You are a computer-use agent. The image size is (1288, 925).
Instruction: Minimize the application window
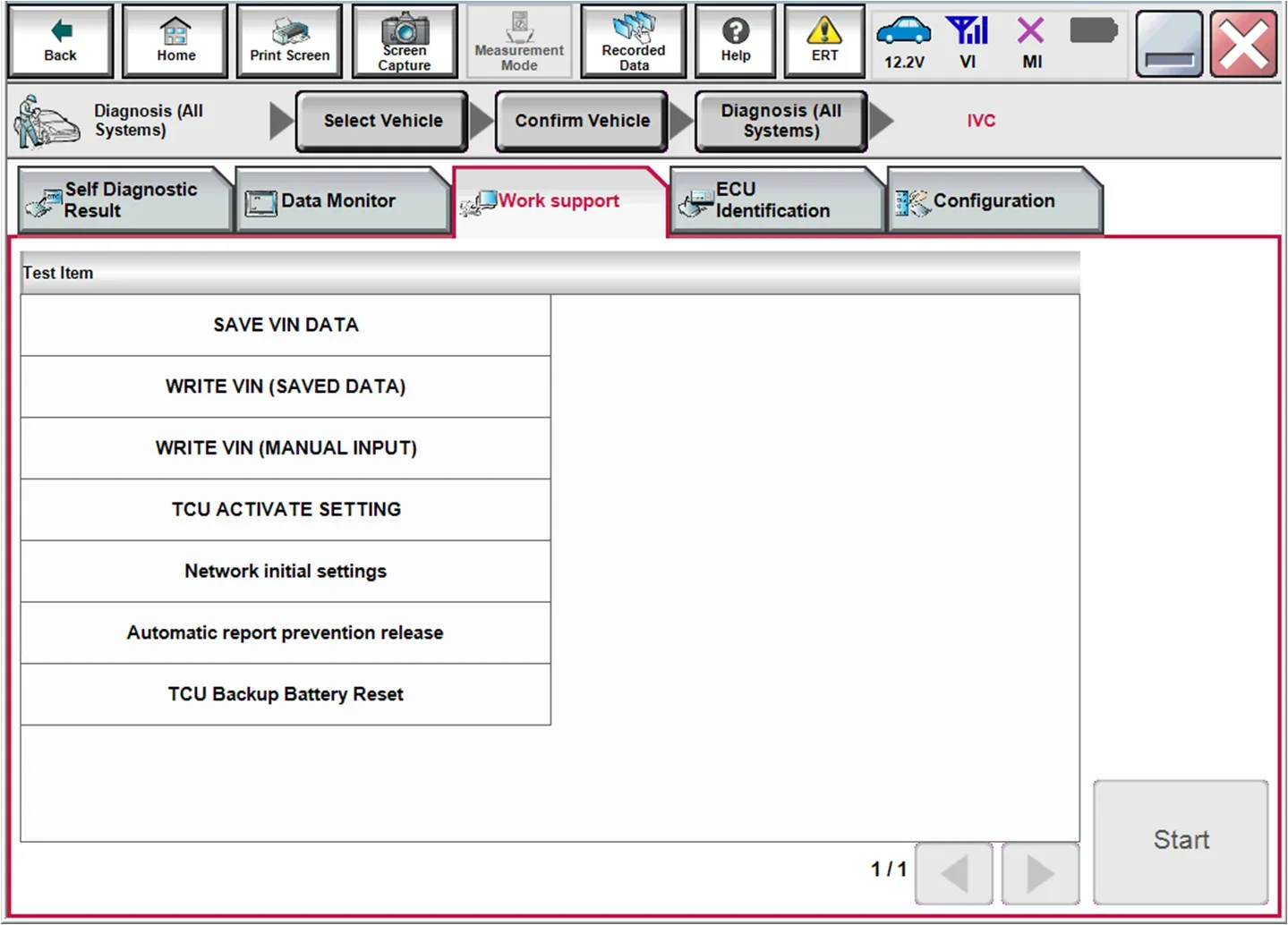[x=1169, y=43]
